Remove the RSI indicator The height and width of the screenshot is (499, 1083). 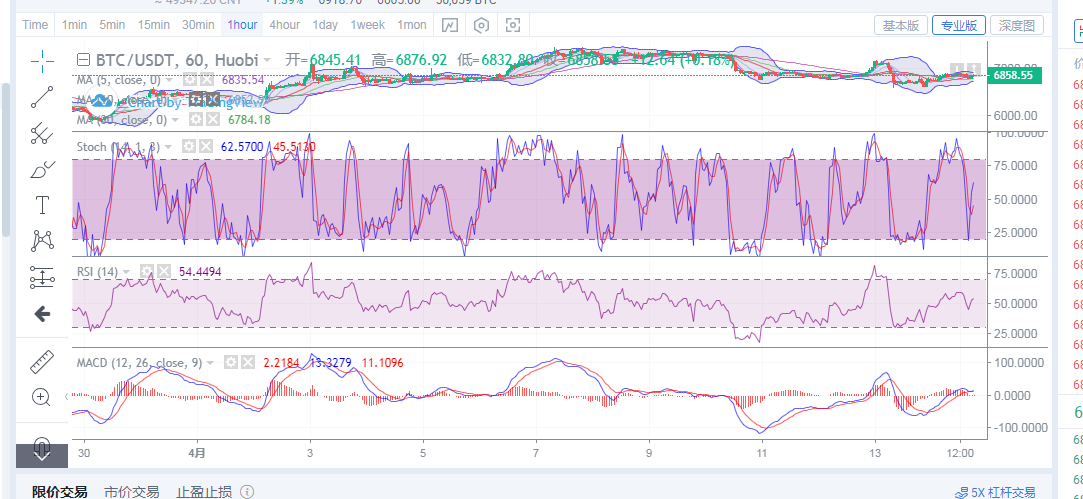click(x=163, y=272)
